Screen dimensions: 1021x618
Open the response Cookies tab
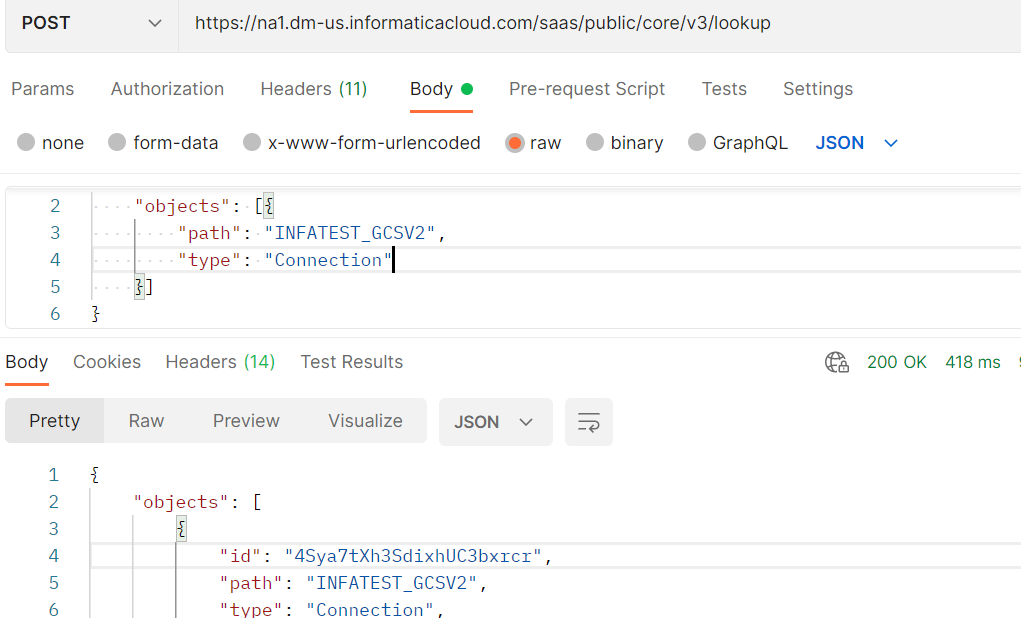click(x=107, y=362)
